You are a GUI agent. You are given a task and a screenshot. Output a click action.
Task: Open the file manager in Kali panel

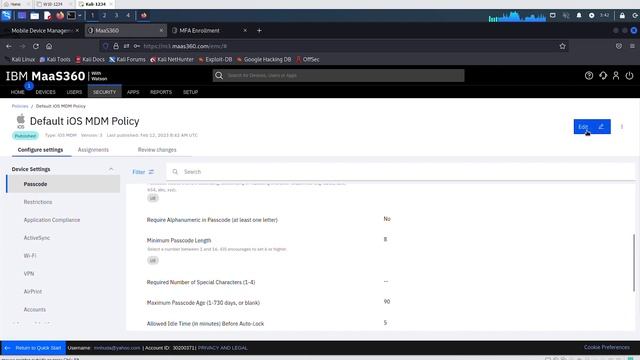(35, 16)
